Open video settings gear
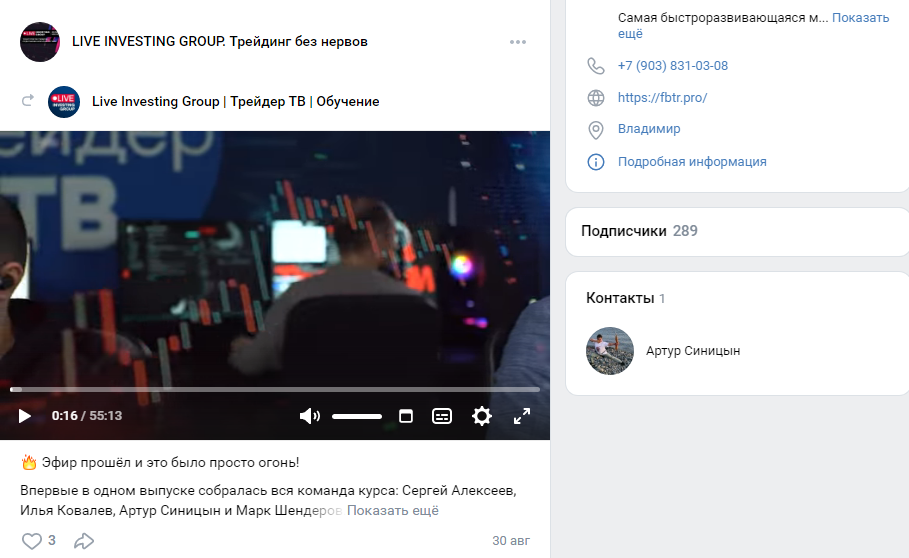 (x=482, y=416)
